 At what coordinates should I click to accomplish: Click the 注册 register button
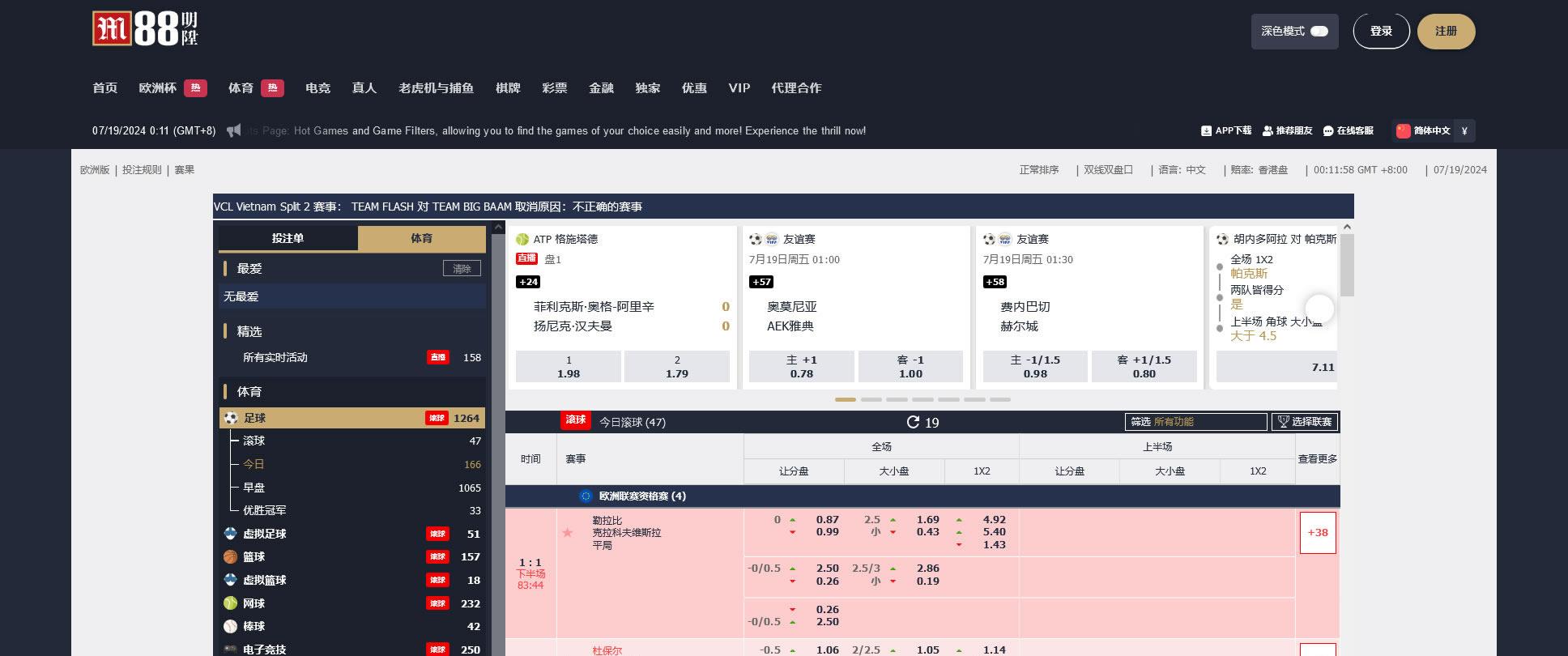1446,32
